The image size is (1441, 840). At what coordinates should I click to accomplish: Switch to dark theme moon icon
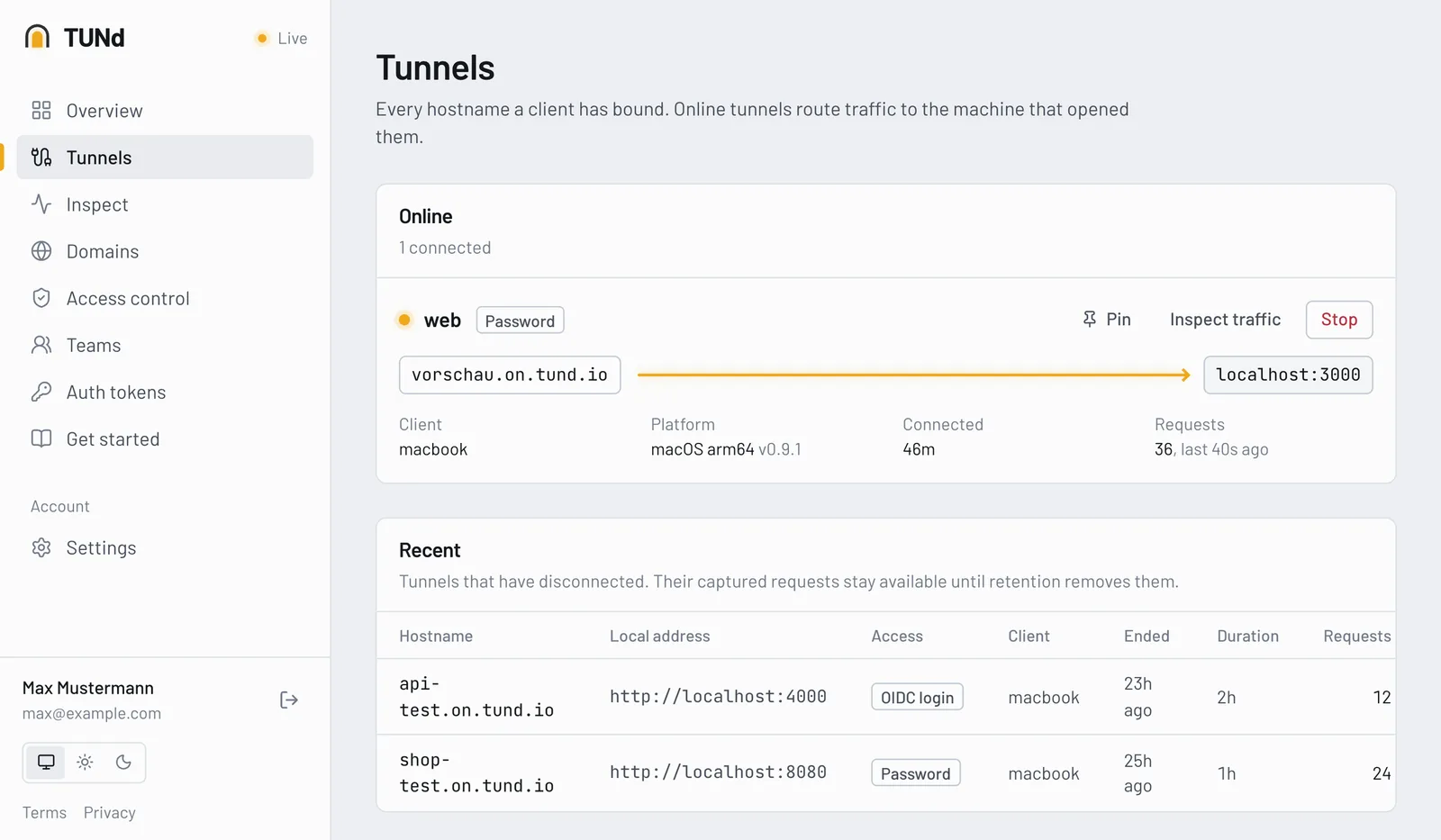(x=123, y=763)
